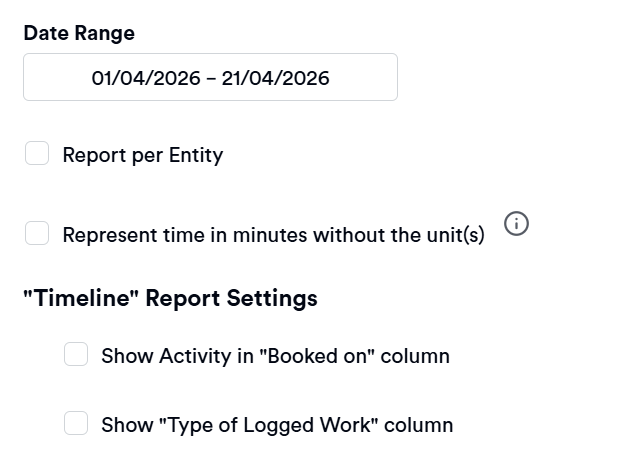
Task: Select the Show "Type of Logged Work" label
Action: (x=277, y=425)
